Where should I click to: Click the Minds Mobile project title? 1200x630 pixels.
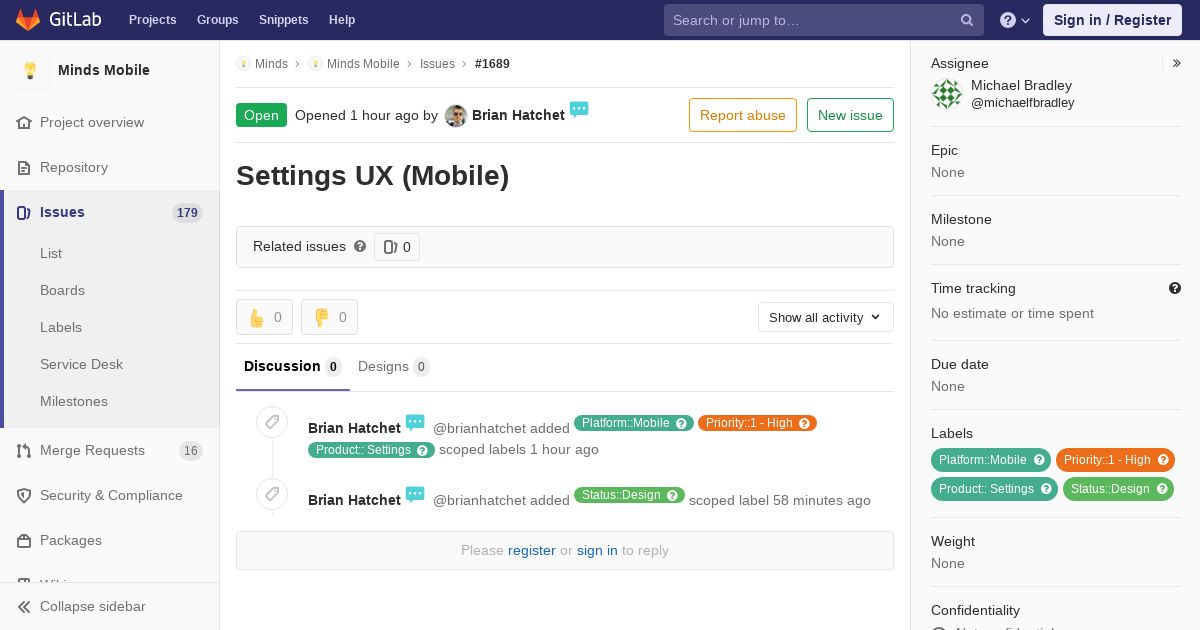coord(104,70)
